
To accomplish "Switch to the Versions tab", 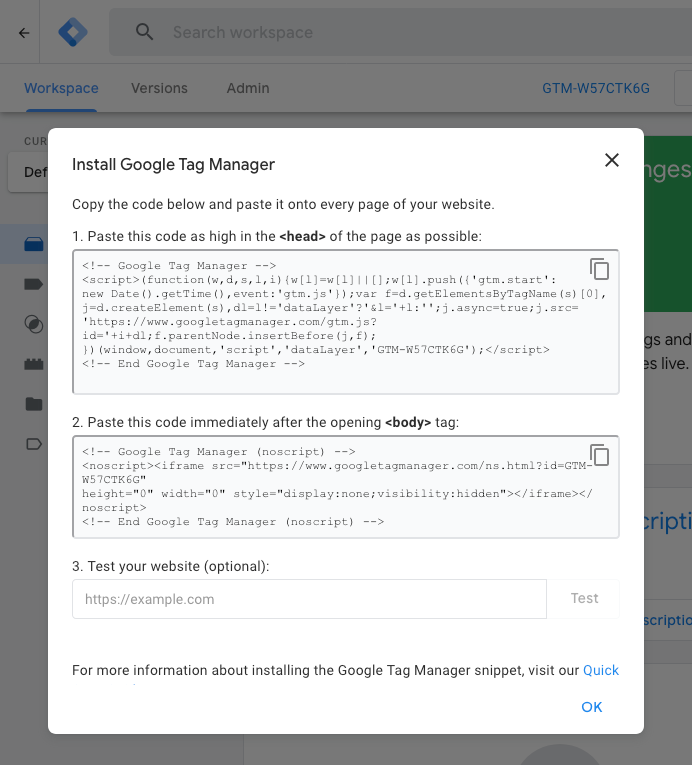I will 159,88.
